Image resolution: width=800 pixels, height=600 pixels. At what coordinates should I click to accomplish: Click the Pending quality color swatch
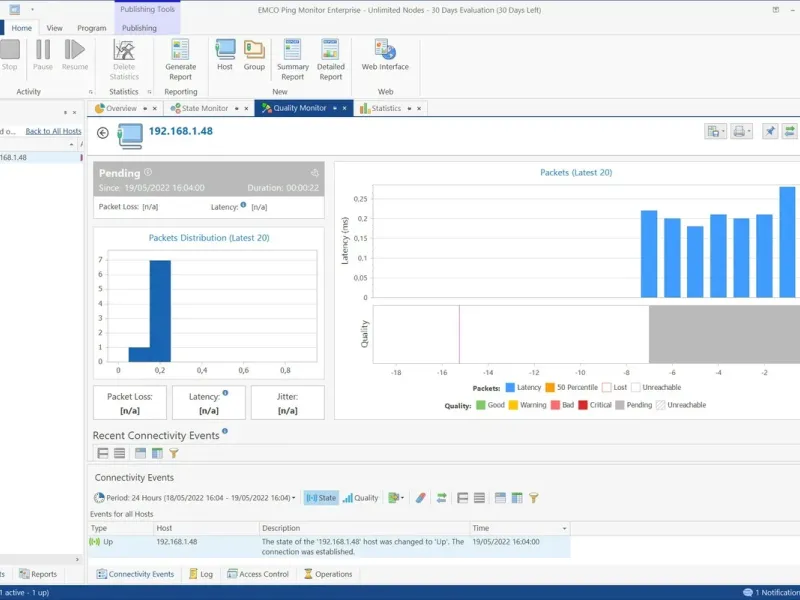pyautogui.click(x=620, y=405)
